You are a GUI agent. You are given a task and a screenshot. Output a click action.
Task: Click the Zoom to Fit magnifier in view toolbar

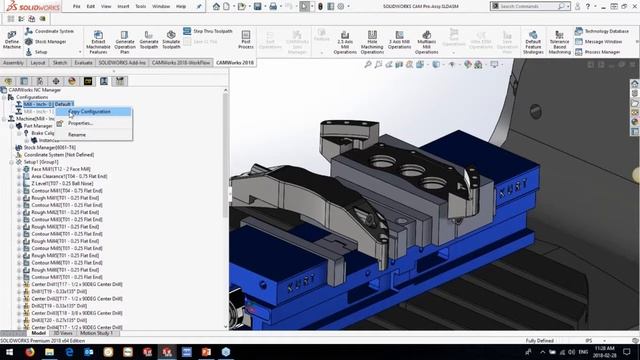tap(368, 64)
